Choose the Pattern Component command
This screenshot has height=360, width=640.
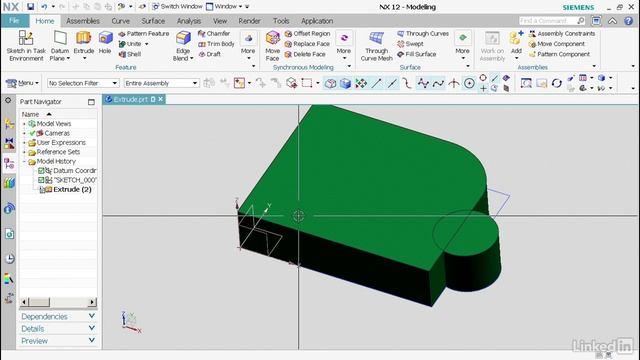(559, 54)
